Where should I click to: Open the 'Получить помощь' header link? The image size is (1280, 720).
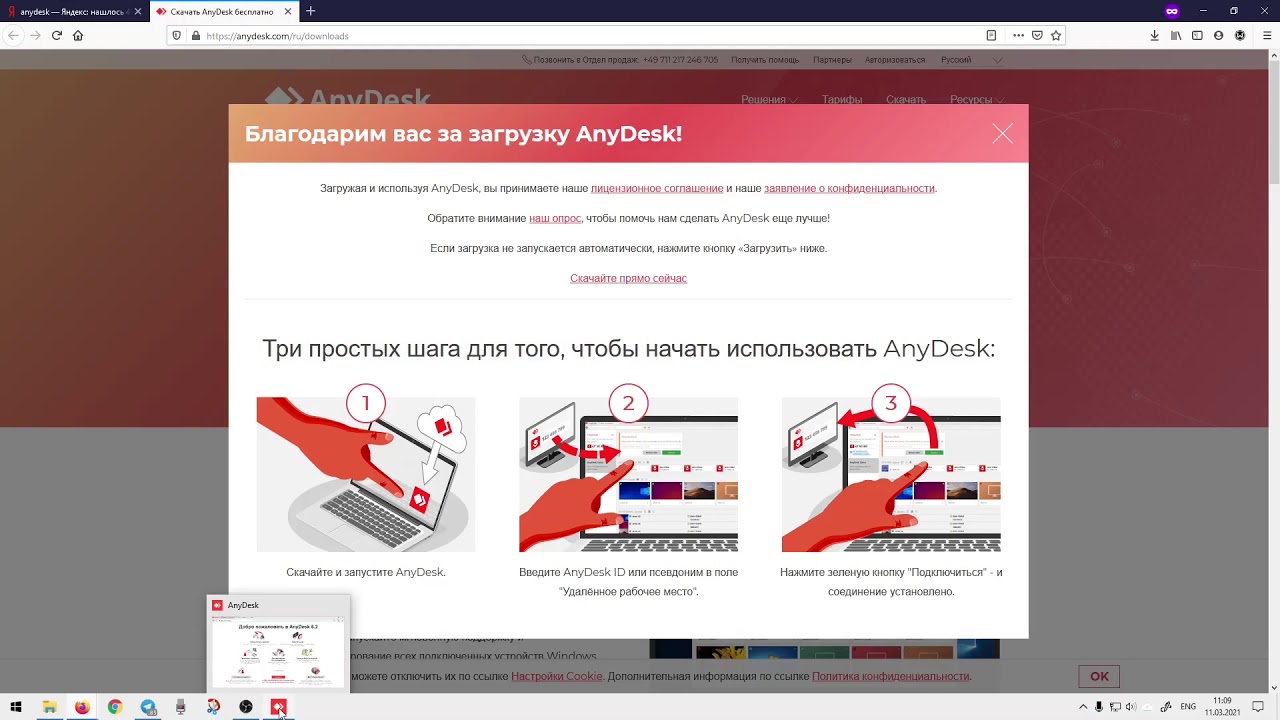765,60
